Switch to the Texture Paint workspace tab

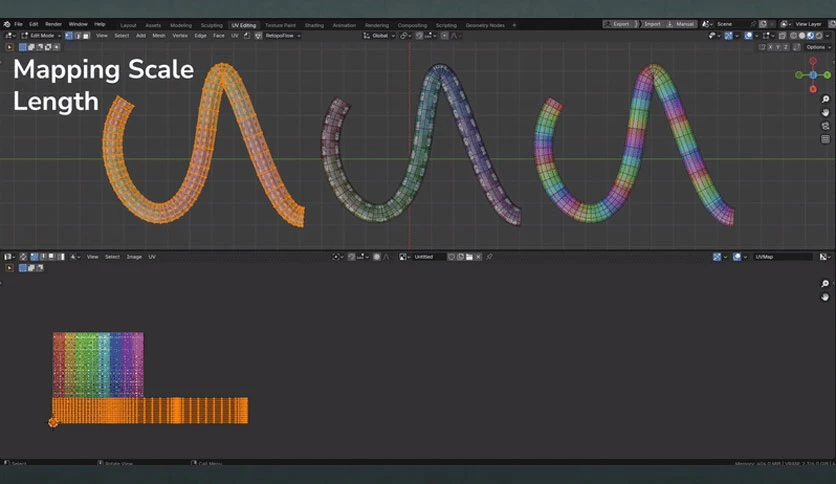[280, 26]
